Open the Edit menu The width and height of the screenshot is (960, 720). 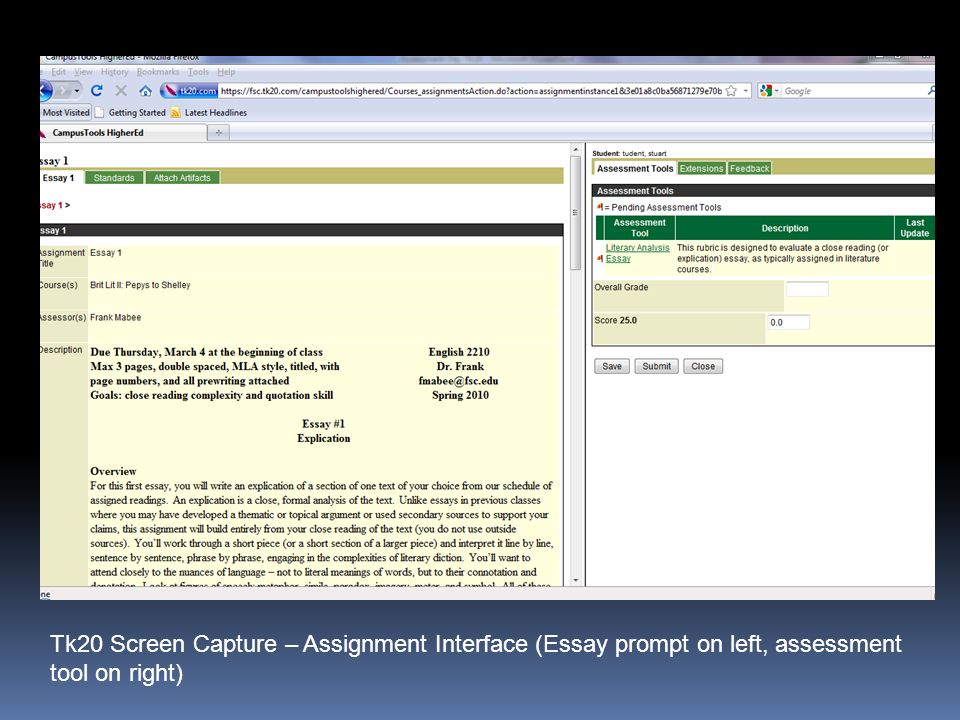tap(59, 72)
